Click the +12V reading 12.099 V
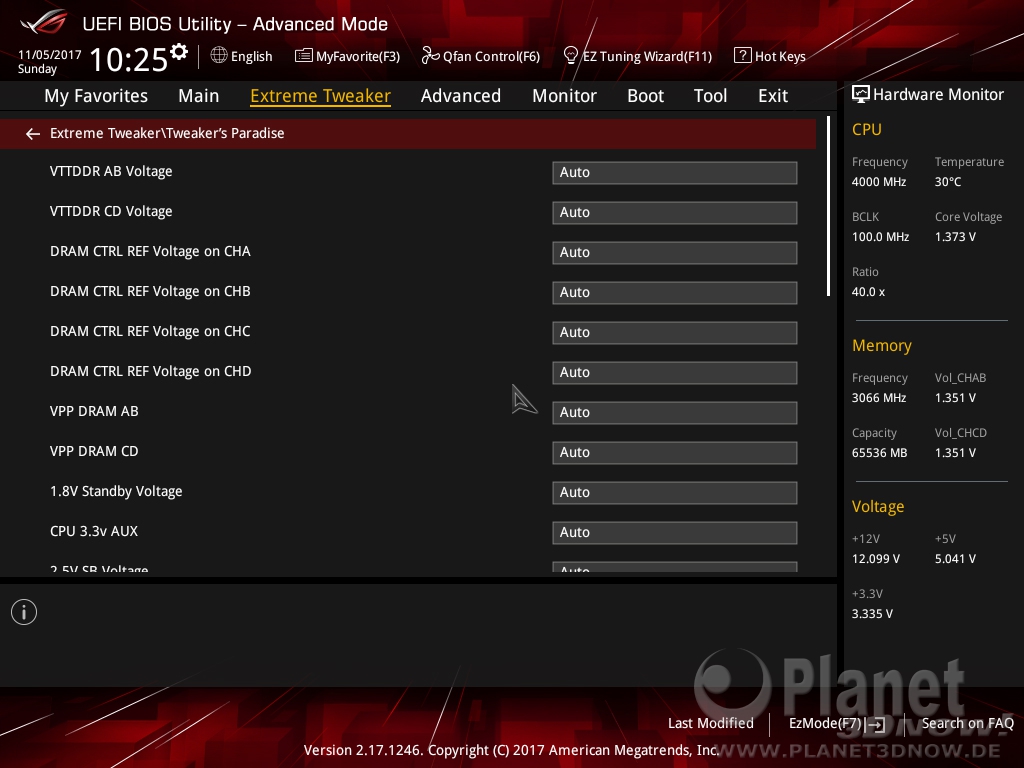Viewport: 1024px width, 768px height. pos(876,558)
